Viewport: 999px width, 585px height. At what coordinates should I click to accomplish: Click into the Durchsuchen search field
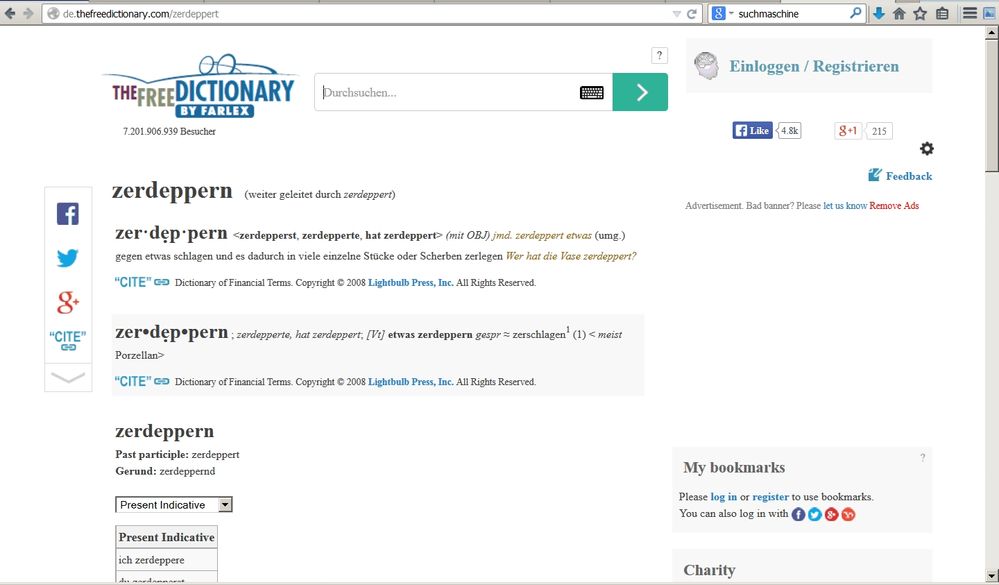pos(445,93)
